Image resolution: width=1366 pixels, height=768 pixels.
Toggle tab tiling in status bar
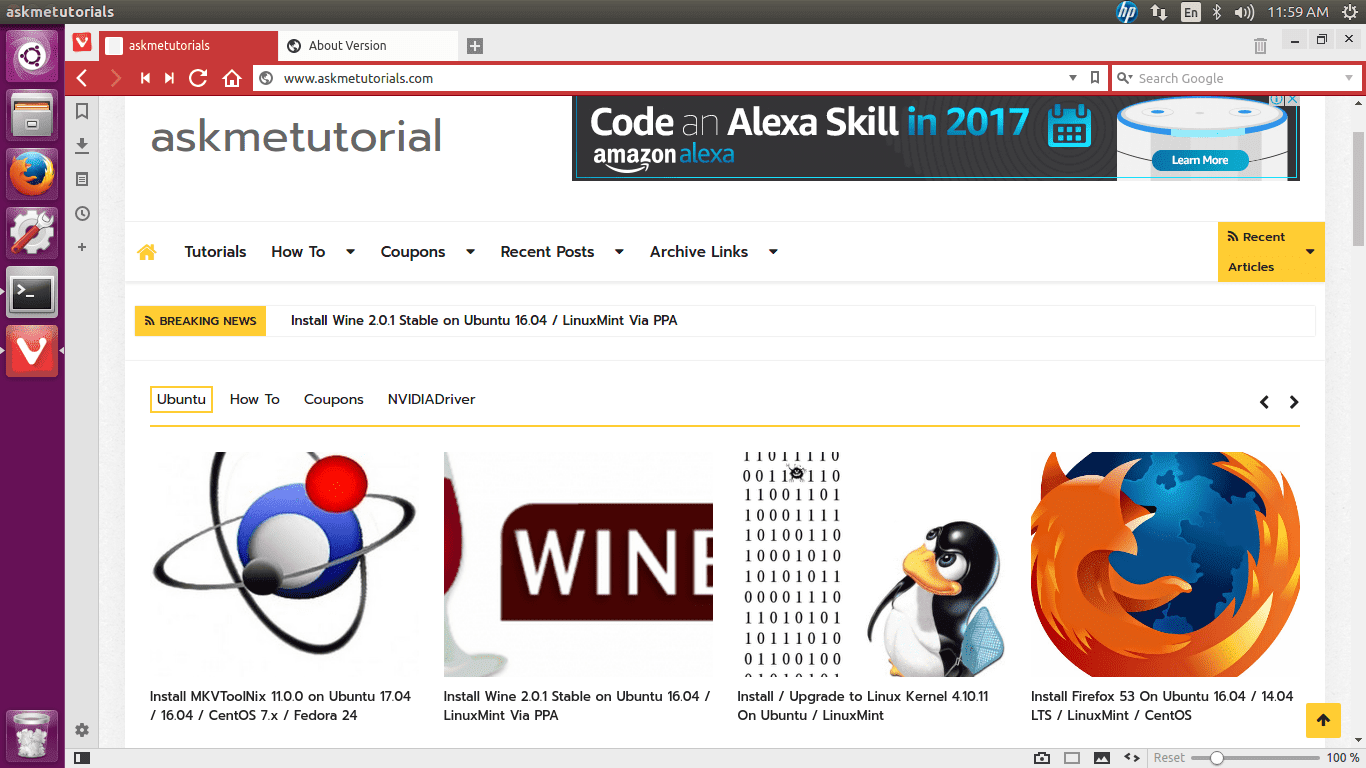1072,758
